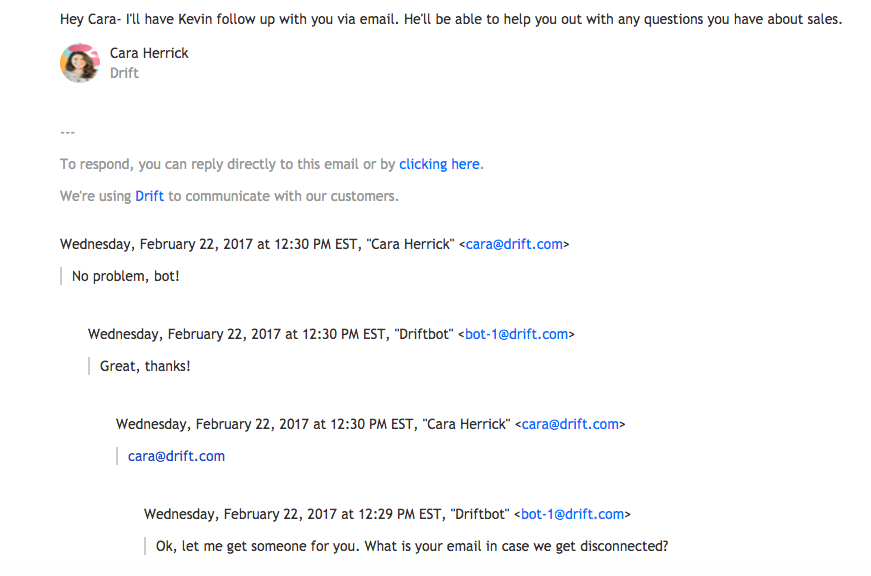Click the quote bar beside "No problem, bot!"

tap(61, 277)
